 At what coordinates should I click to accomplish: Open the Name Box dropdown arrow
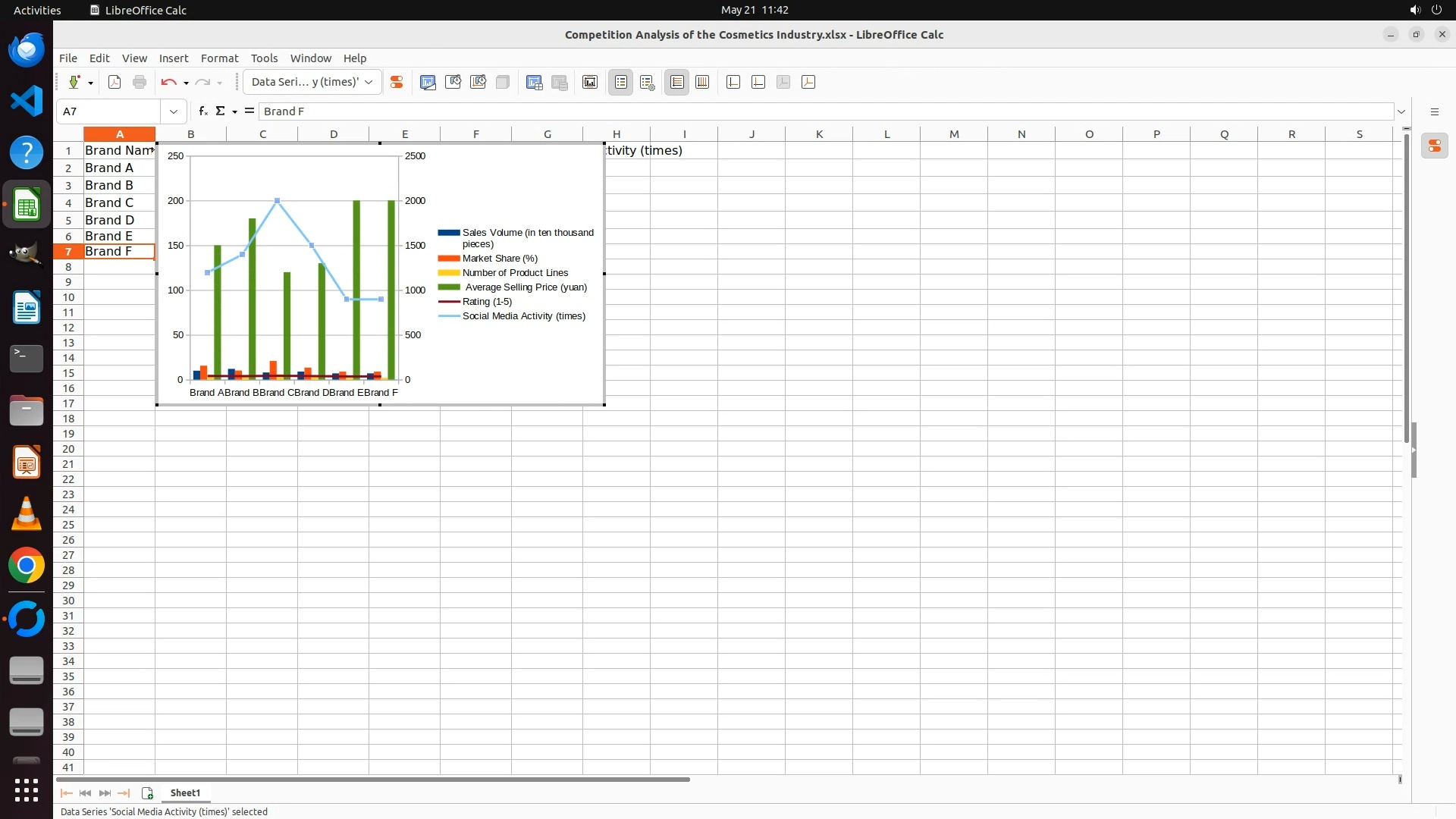[x=174, y=111]
